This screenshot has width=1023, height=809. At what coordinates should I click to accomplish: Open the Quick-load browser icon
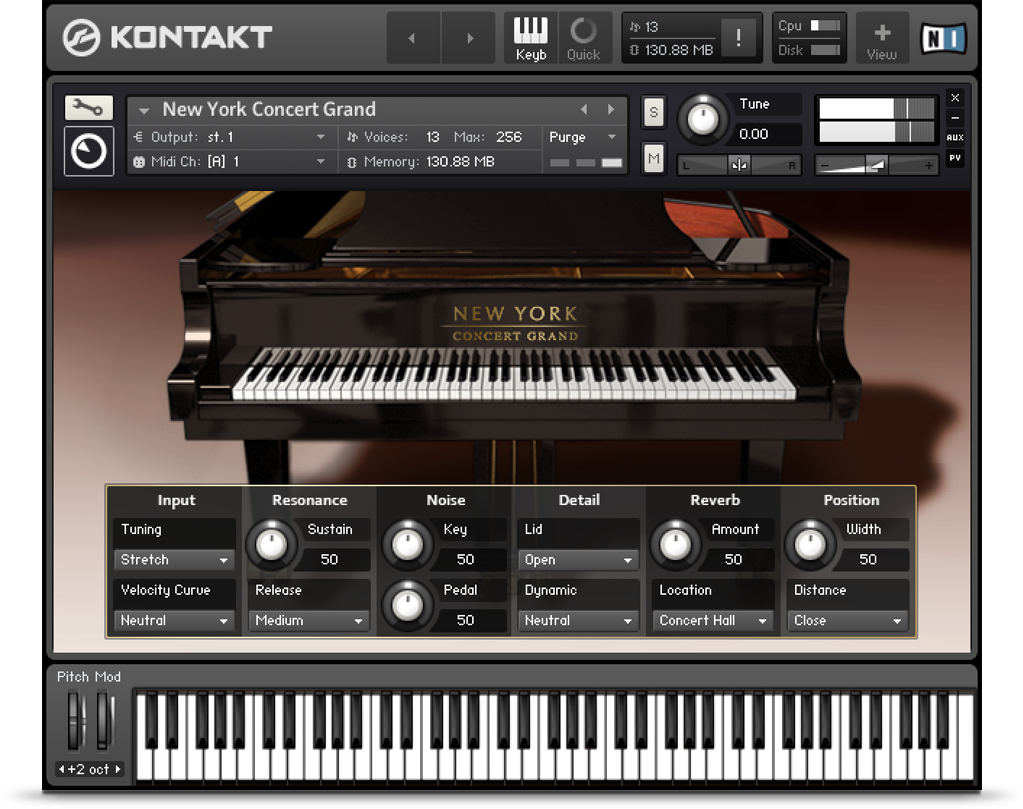[x=584, y=38]
